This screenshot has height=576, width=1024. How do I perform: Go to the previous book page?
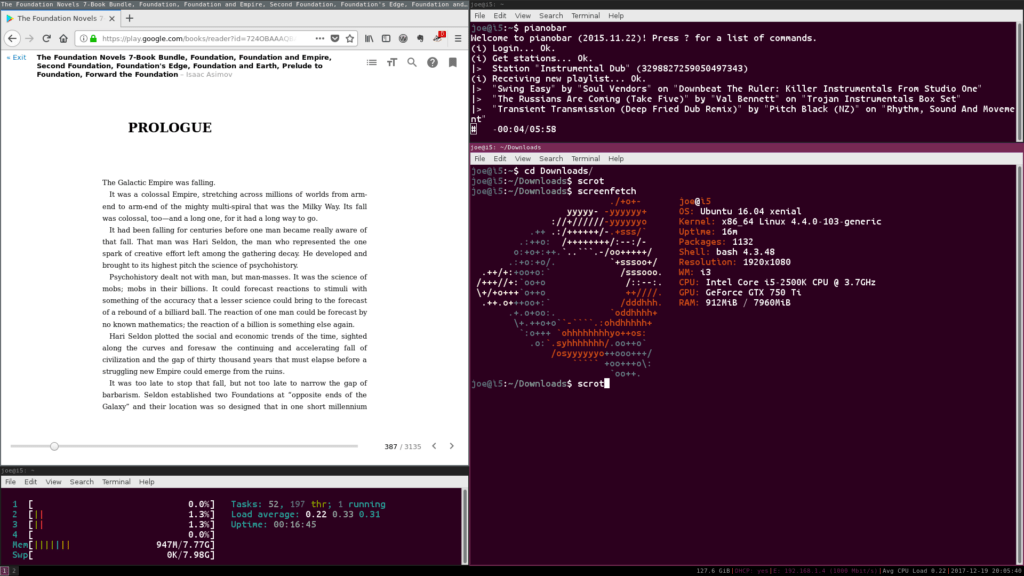coord(434,446)
